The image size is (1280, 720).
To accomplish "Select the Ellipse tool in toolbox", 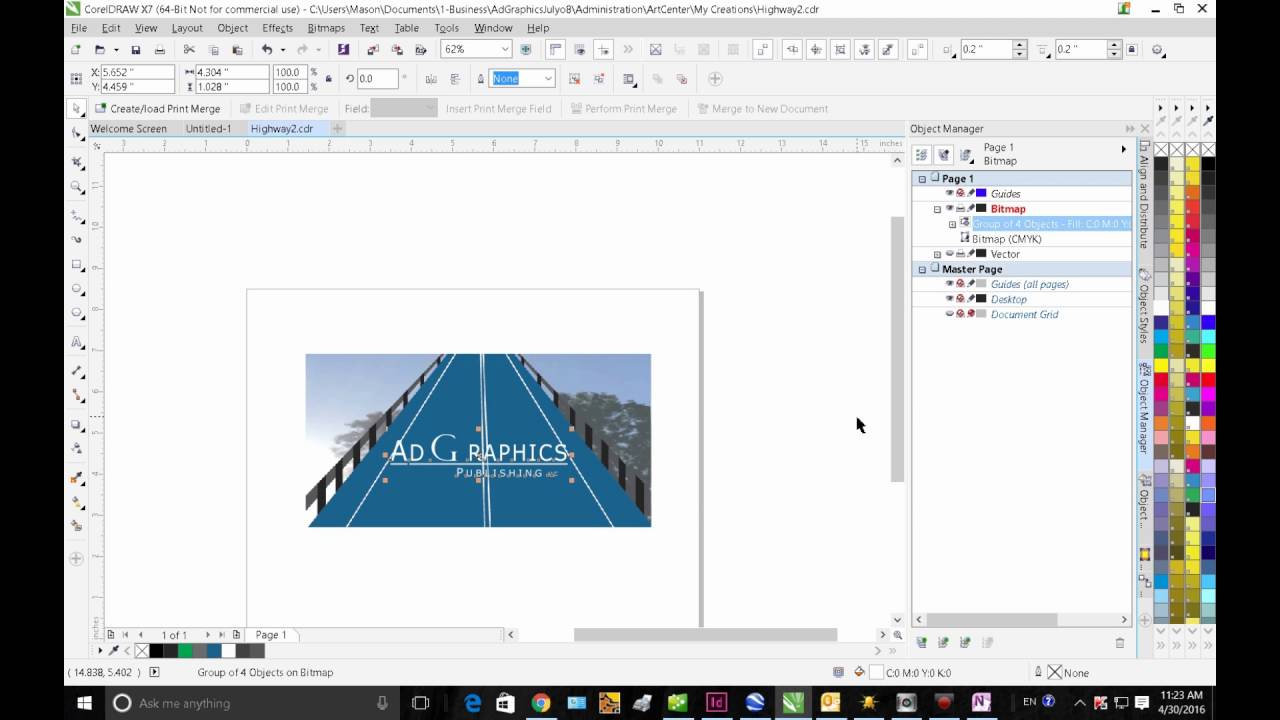I will pyautogui.click(x=77, y=289).
